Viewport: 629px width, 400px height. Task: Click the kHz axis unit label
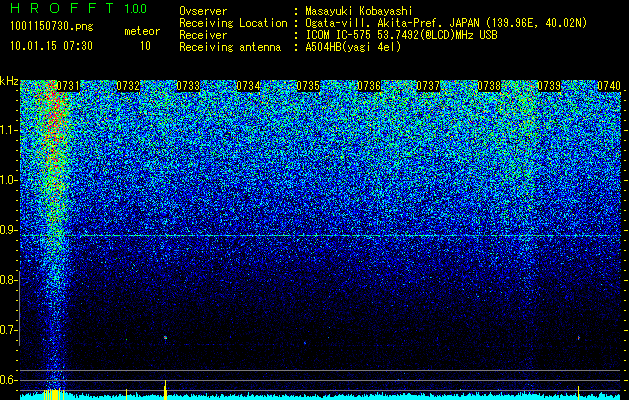[9, 82]
